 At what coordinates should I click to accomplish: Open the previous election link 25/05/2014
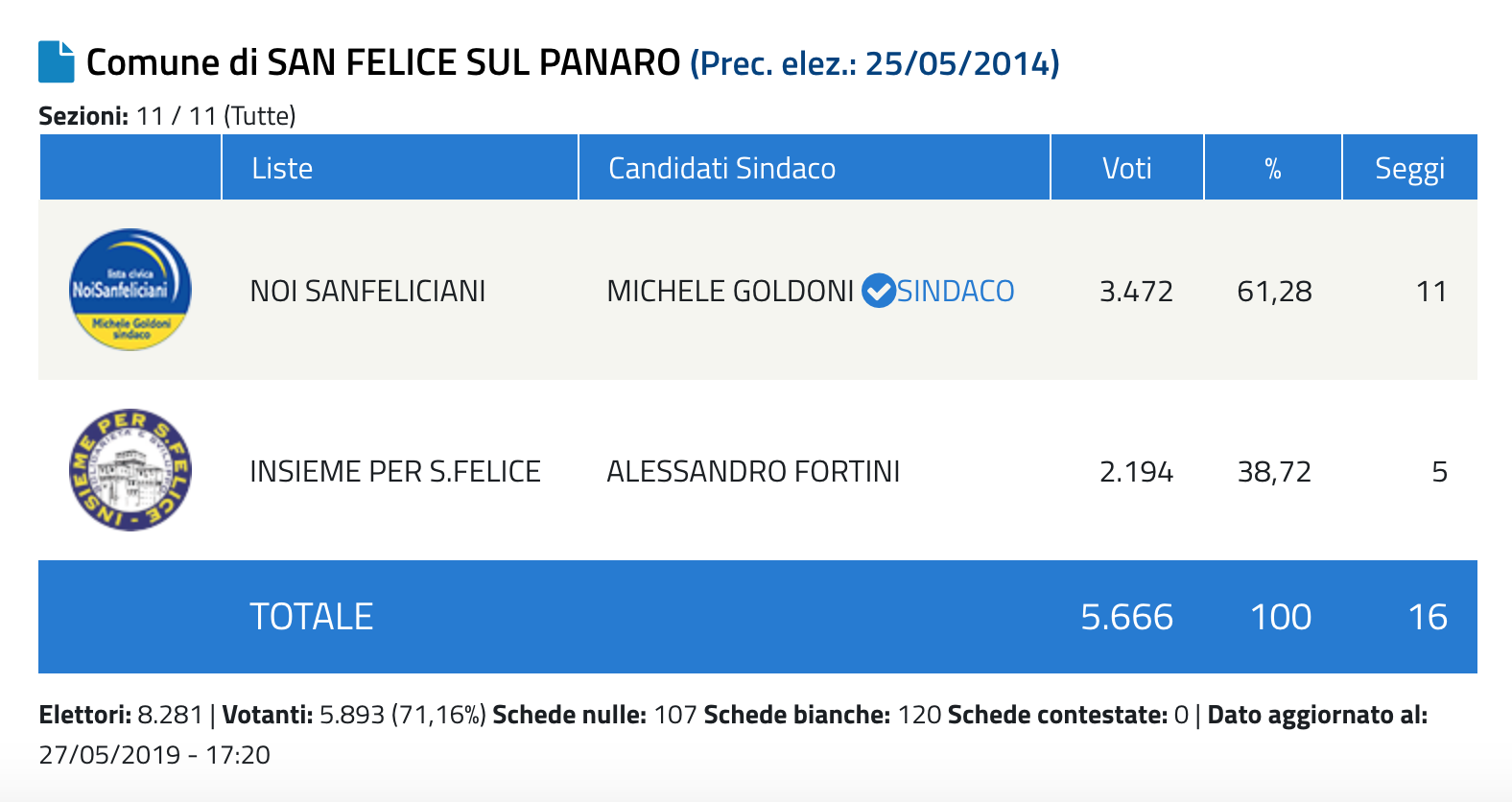[874, 63]
